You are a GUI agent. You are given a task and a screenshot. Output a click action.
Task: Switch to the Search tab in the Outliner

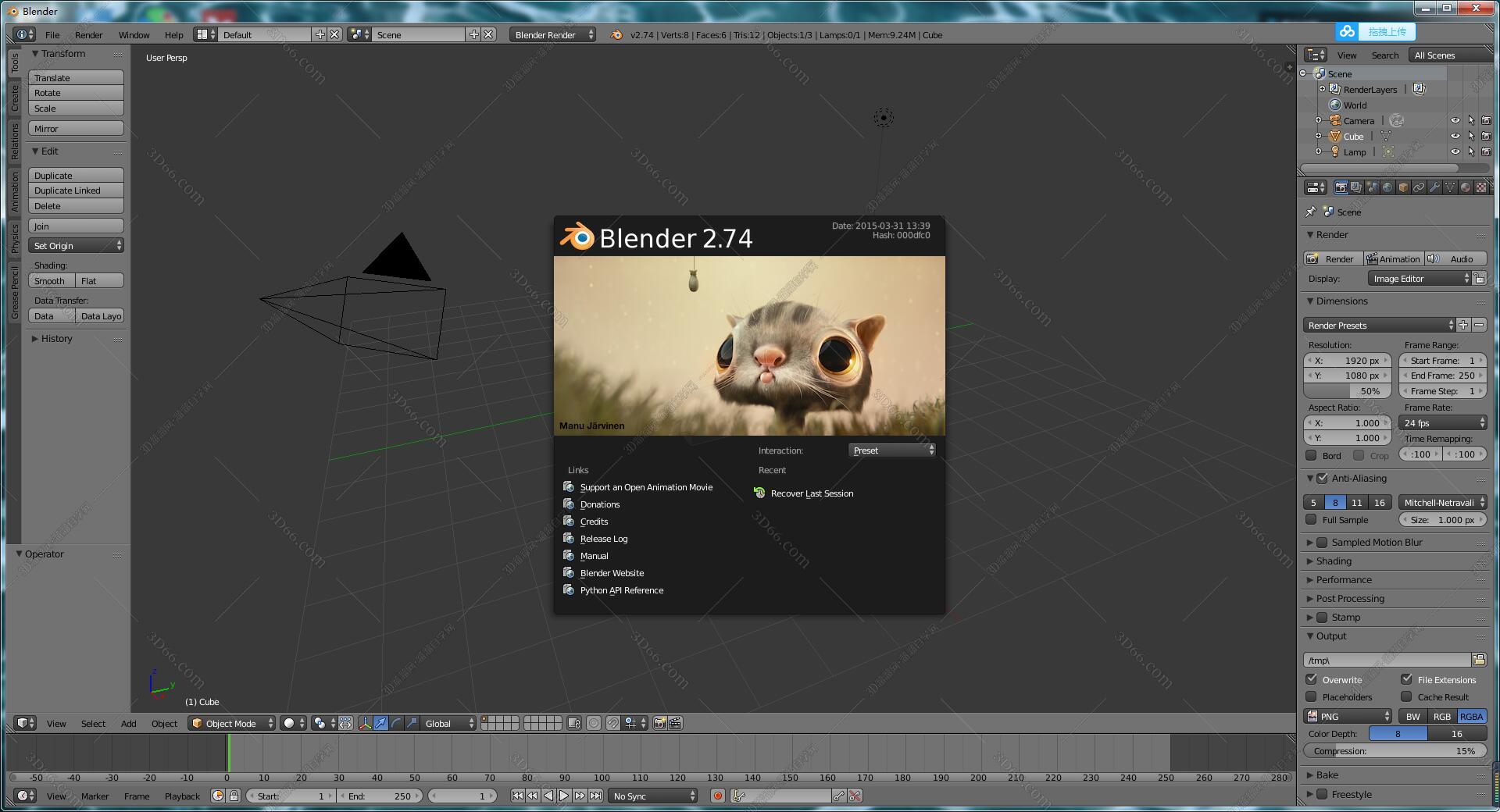[x=1385, y=55]
